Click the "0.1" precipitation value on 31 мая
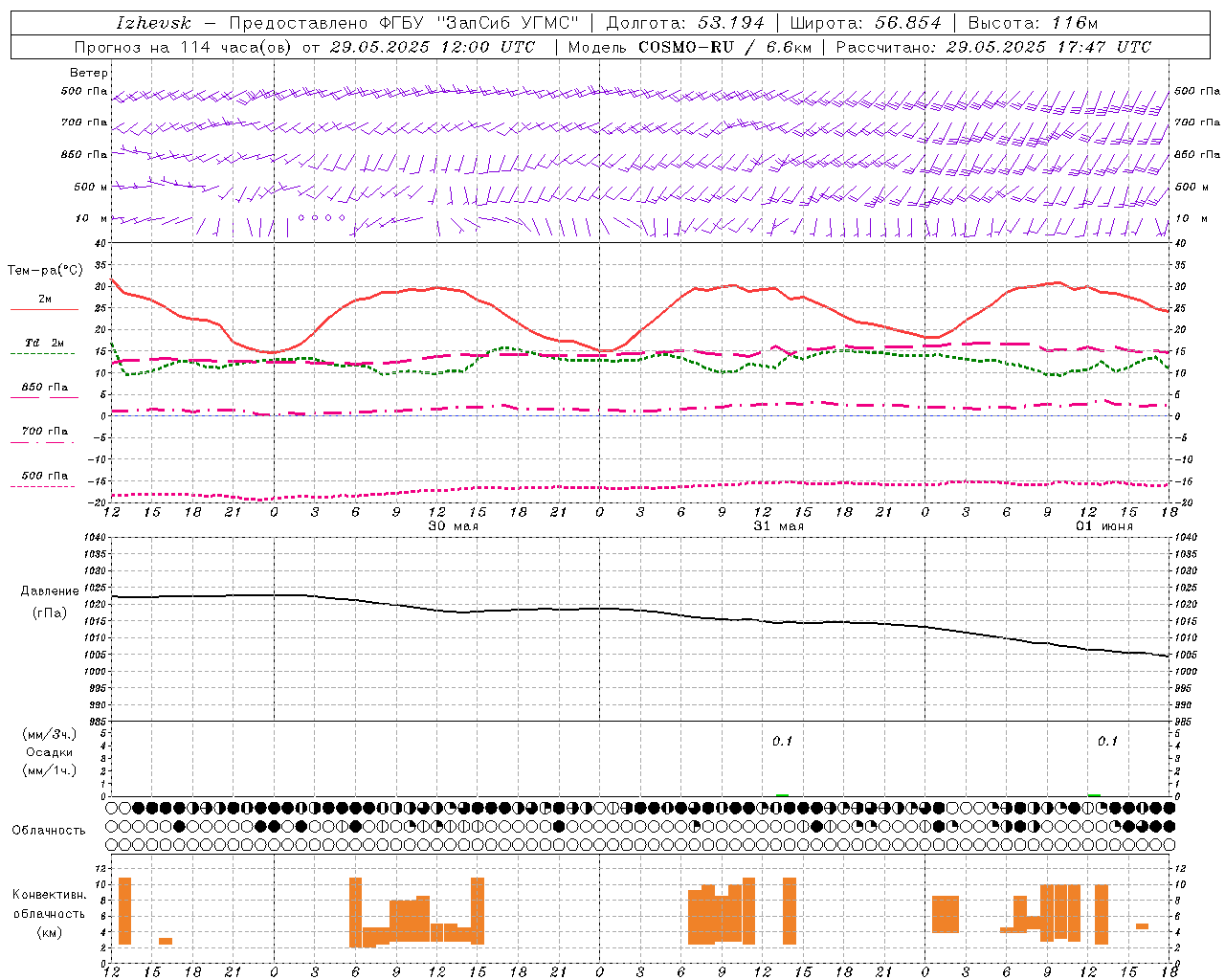This screenshot has width=1225, height=980. 783,741
